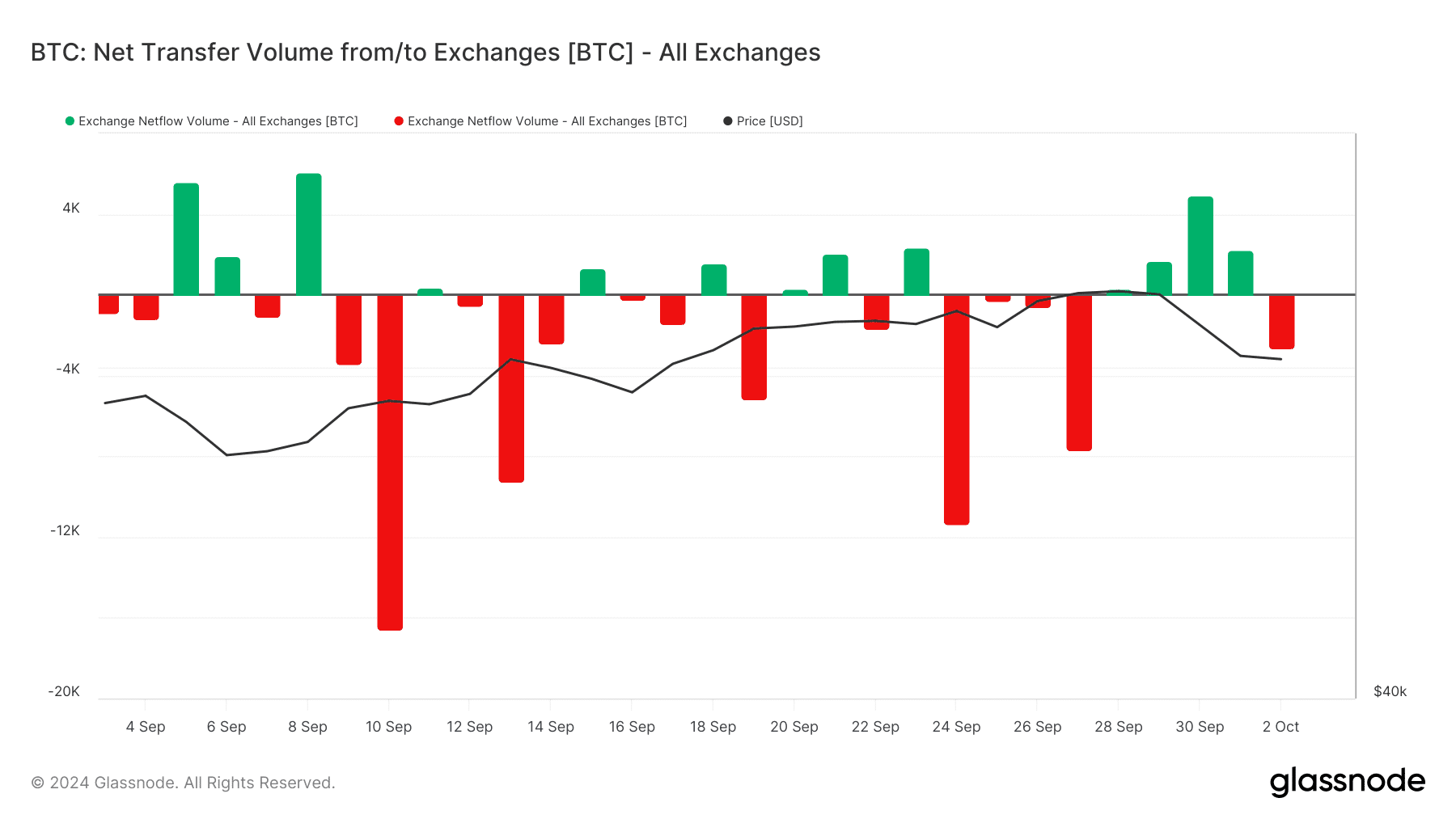1456x819 pixels.
Task: Click the chart title text
Action: click(x=425, y=53)
